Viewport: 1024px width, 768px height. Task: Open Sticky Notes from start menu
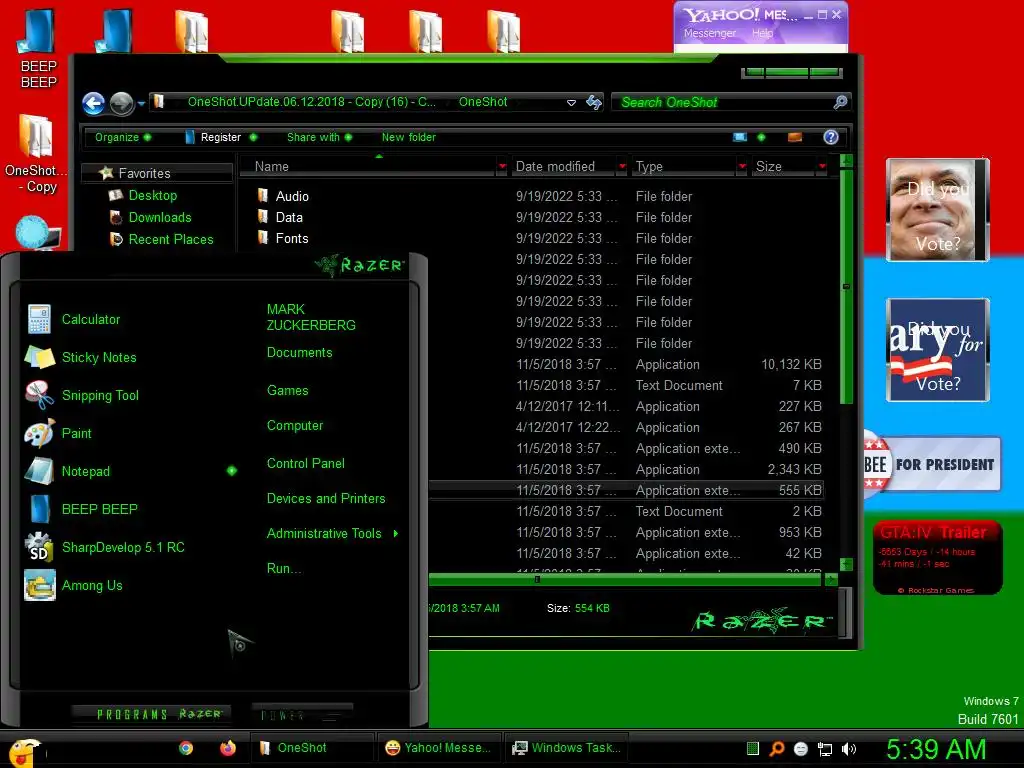tap(99, 357)
